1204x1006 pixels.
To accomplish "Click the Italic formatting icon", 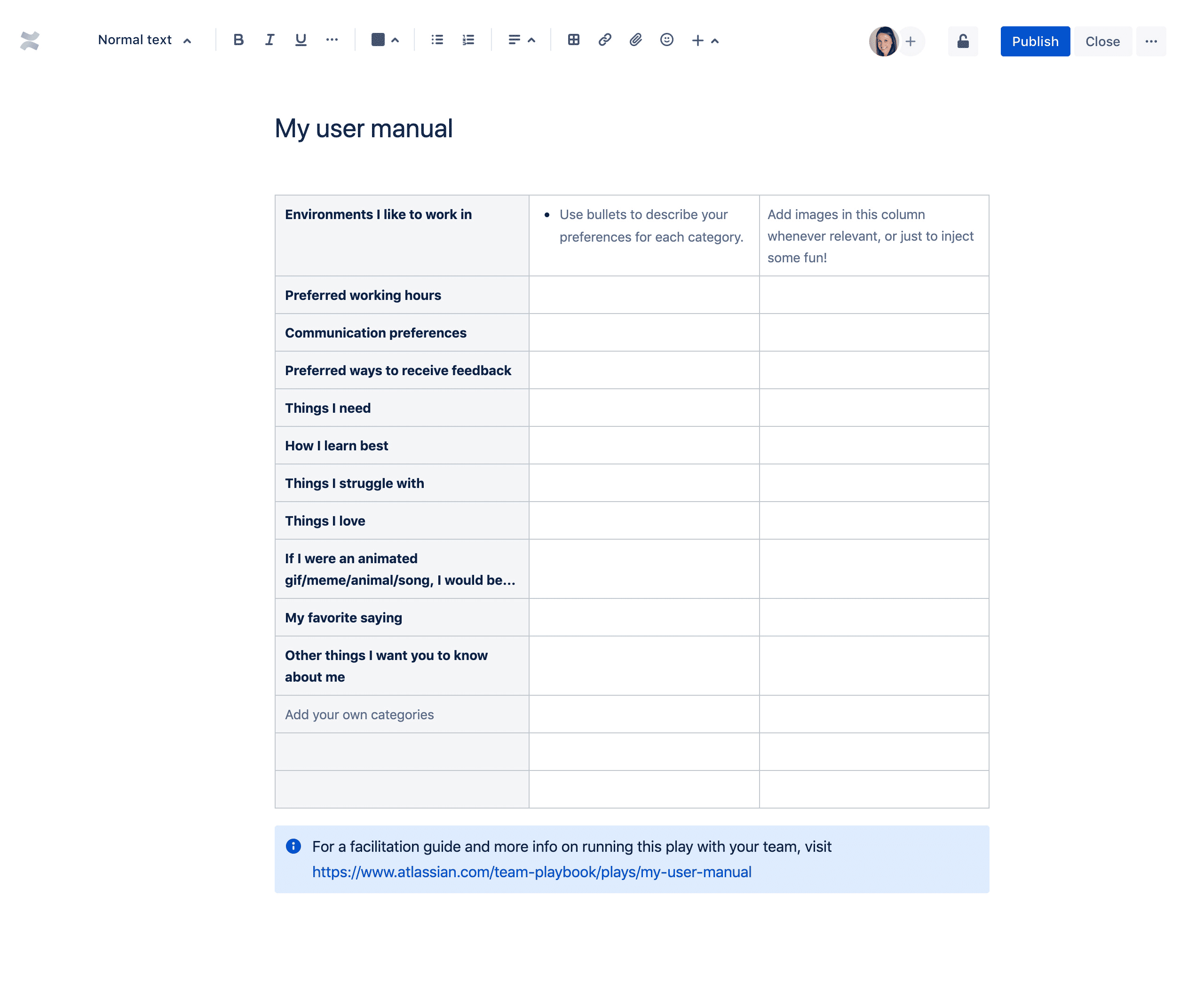I will (269, 40).
